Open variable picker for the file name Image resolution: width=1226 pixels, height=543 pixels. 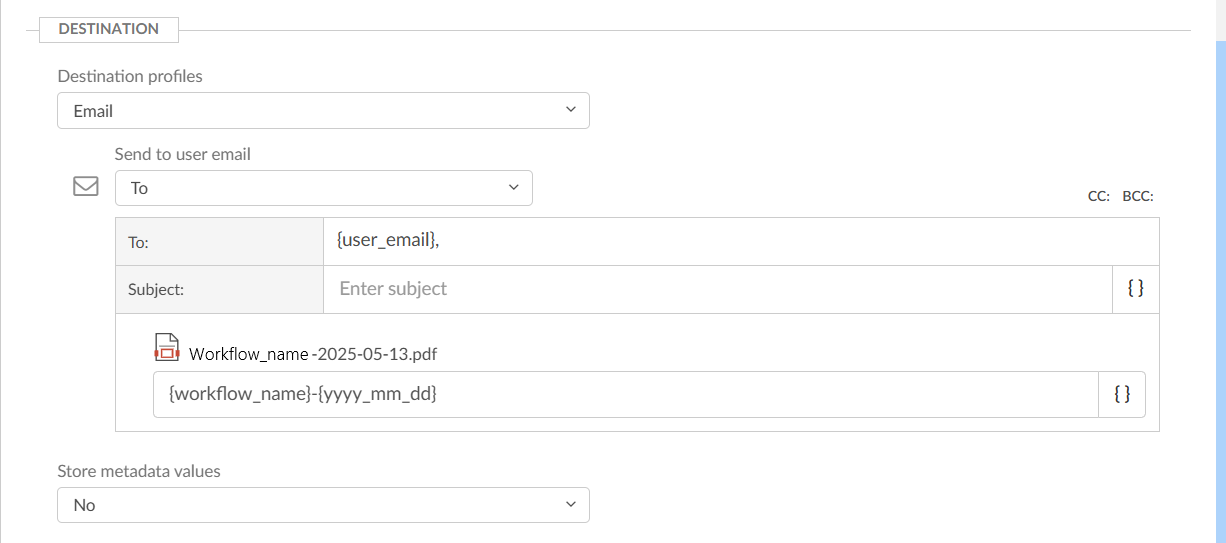[1121, 395]
